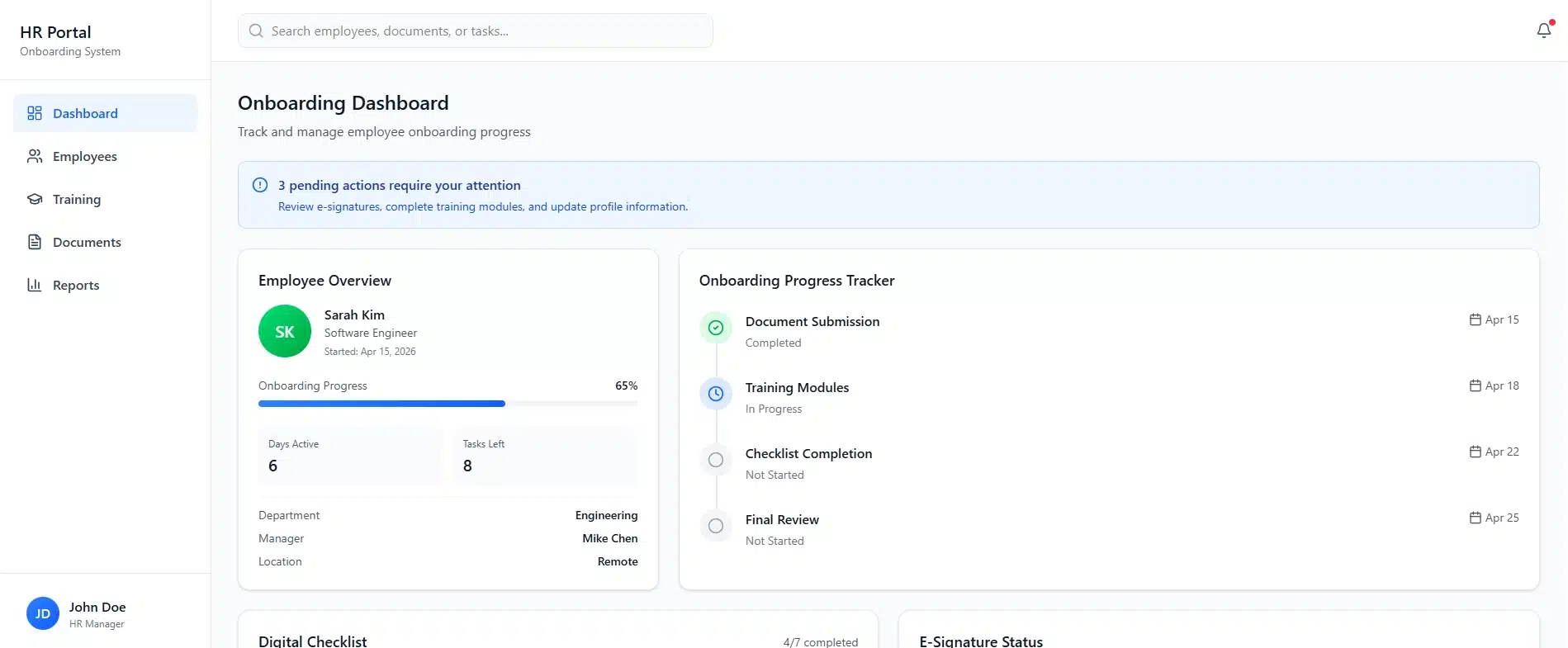Click the E-Signature Status heading
The height and width of the screenshot is (648, 1568).
[981, 641]
